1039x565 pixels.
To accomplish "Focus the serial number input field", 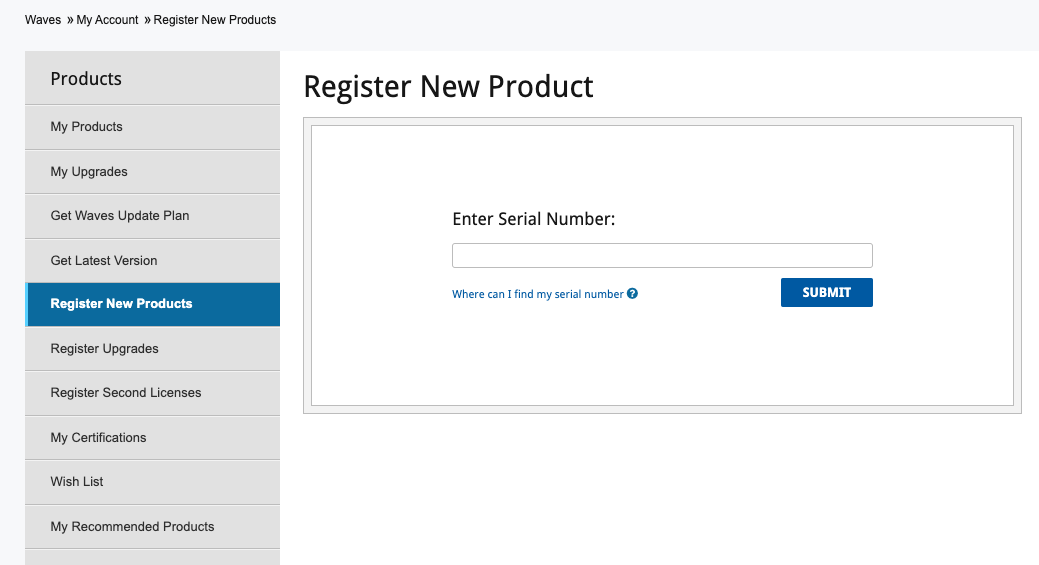I will click(x=662, y=255).
